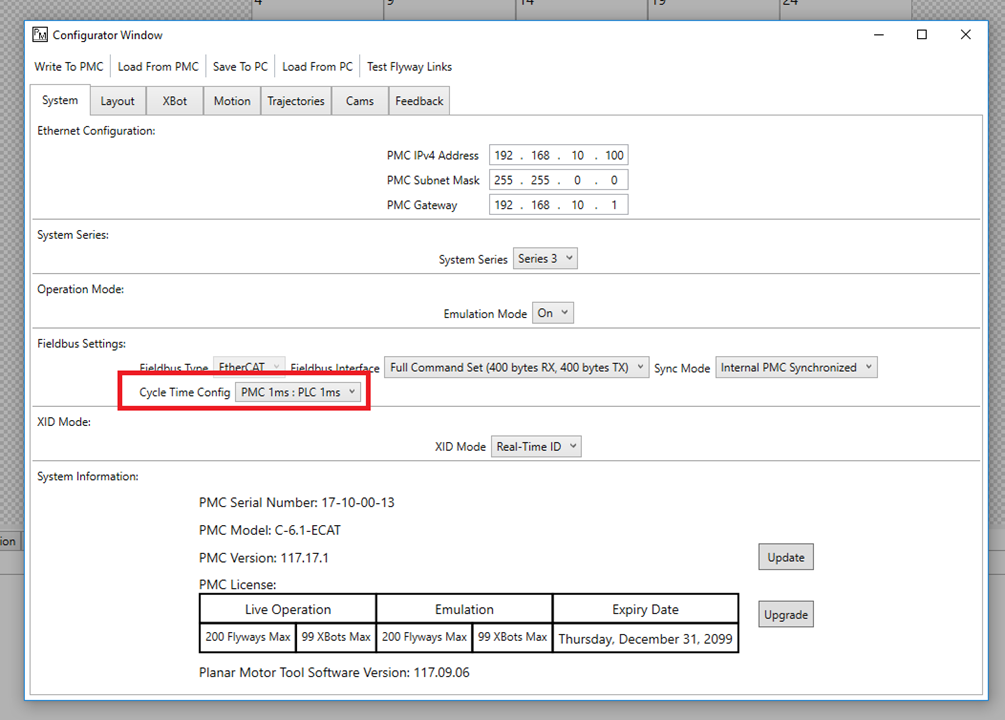Expand the Cycle Time Config dropdown
The width and height of the screenshot is (1005, 720).
click(x=298, y=393)
